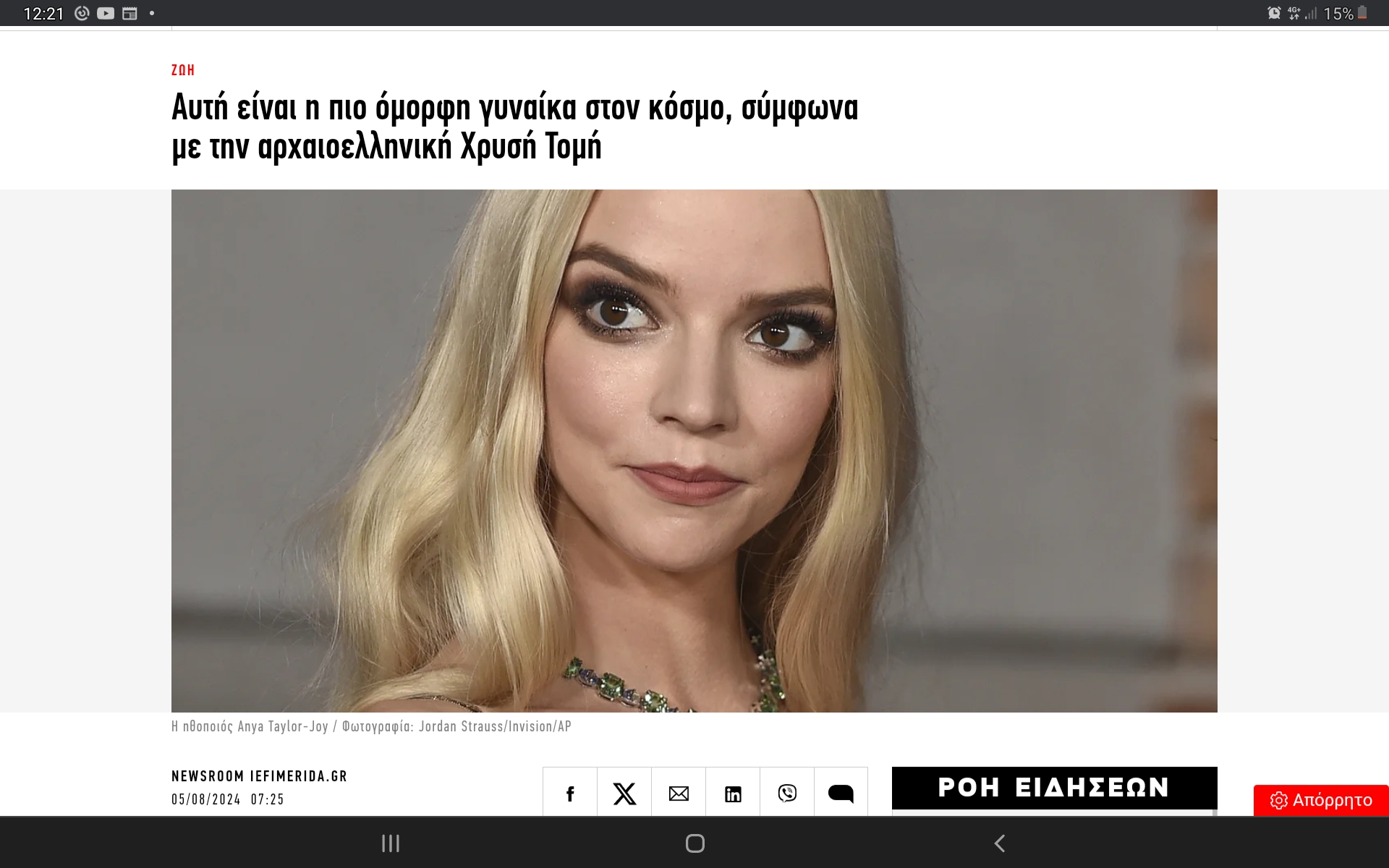Tap calendar notification icon in status bar
The height and width of the screenshot is (868, 1389).
(x=129, y=13)
